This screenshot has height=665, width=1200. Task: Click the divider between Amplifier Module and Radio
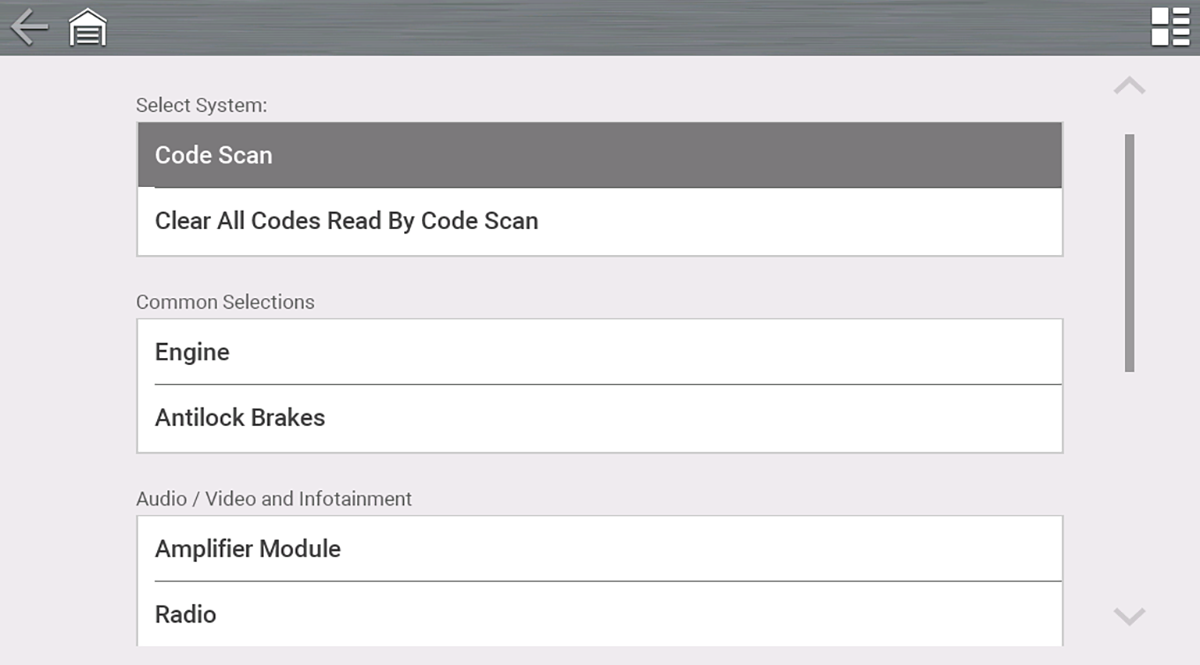(x=607, y=581)
